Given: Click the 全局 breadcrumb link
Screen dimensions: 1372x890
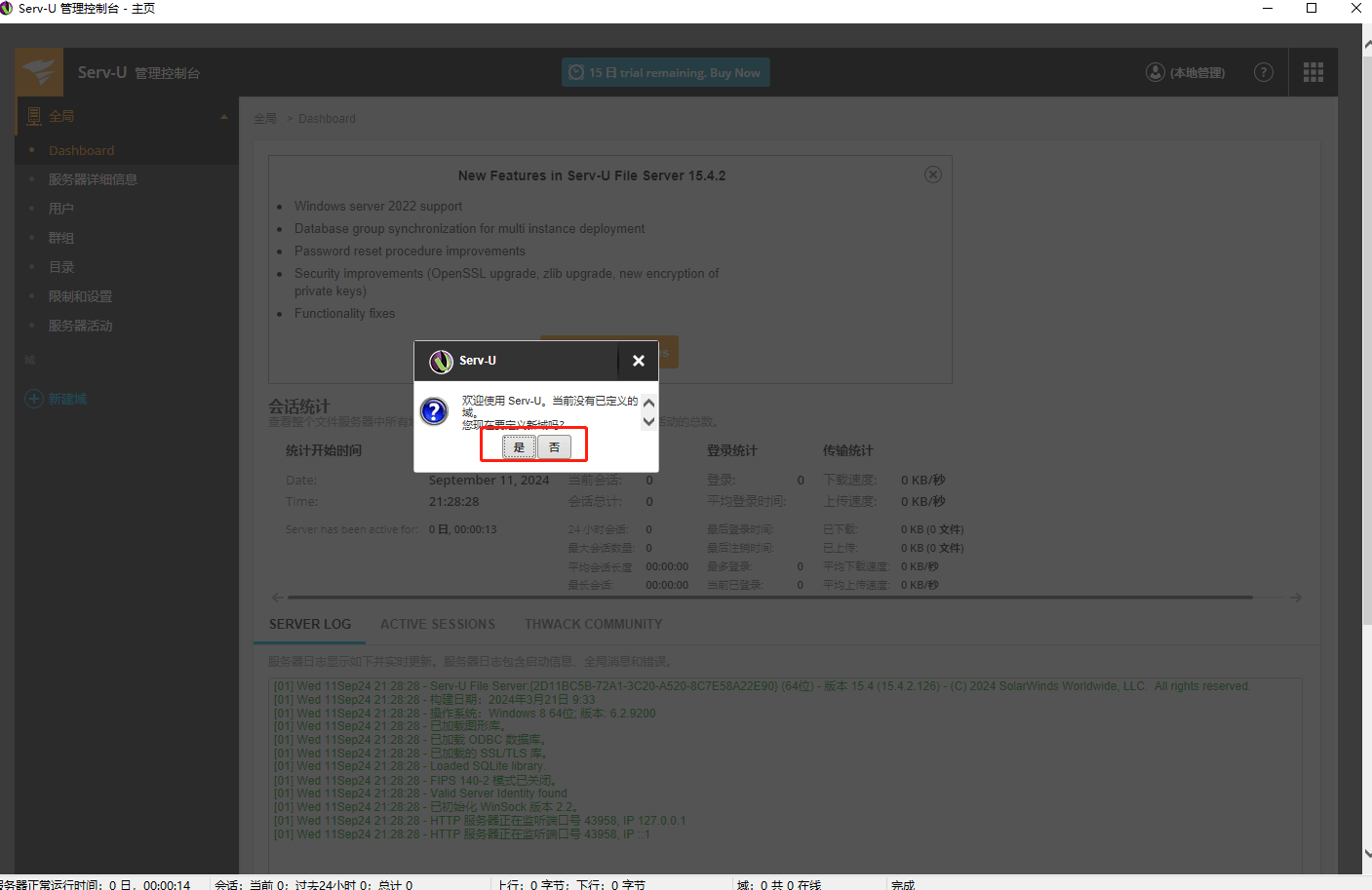Looking at the screenshot, I should [265, 119].
